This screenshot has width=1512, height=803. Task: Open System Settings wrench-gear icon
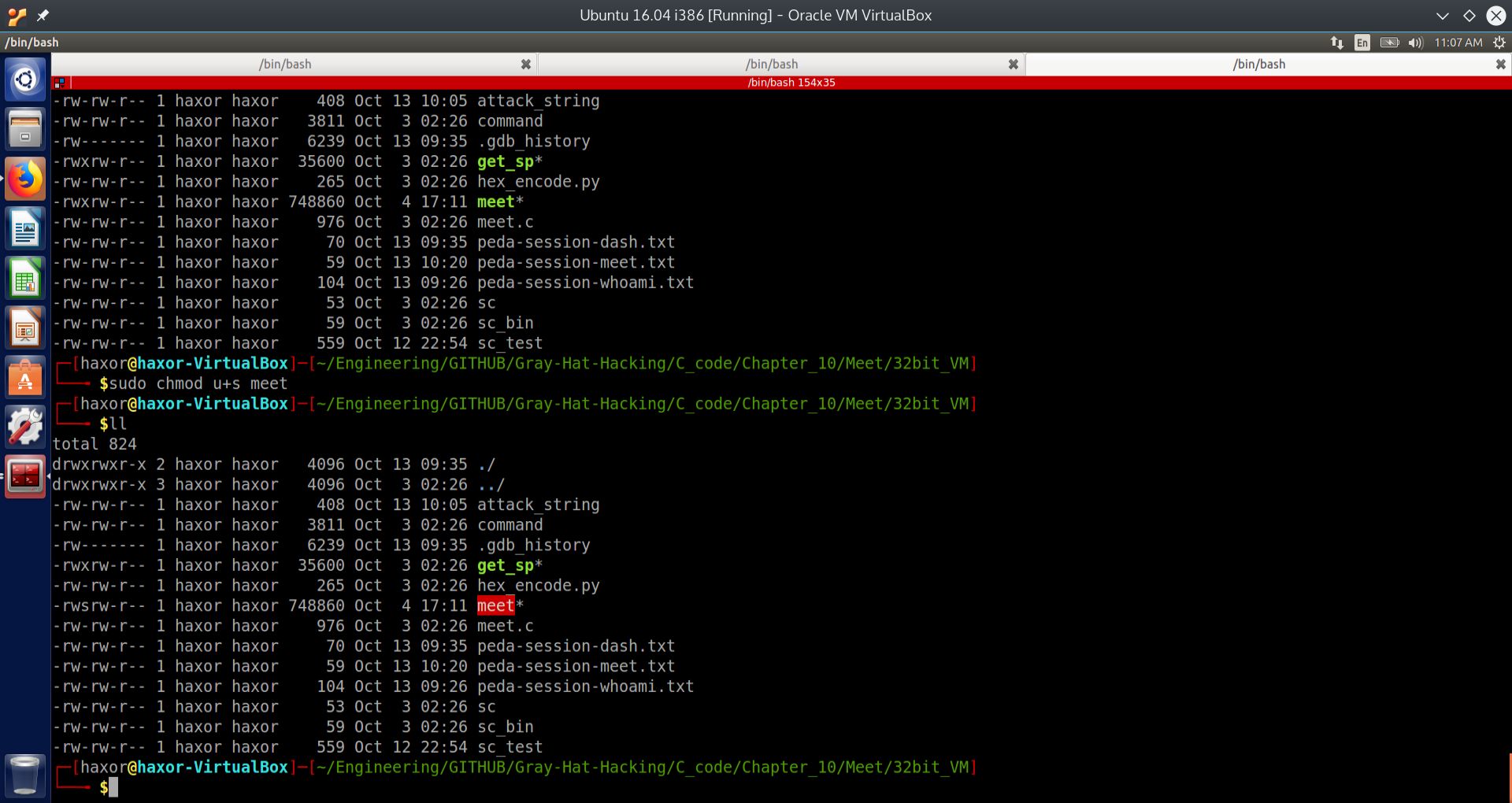(25, 427)
